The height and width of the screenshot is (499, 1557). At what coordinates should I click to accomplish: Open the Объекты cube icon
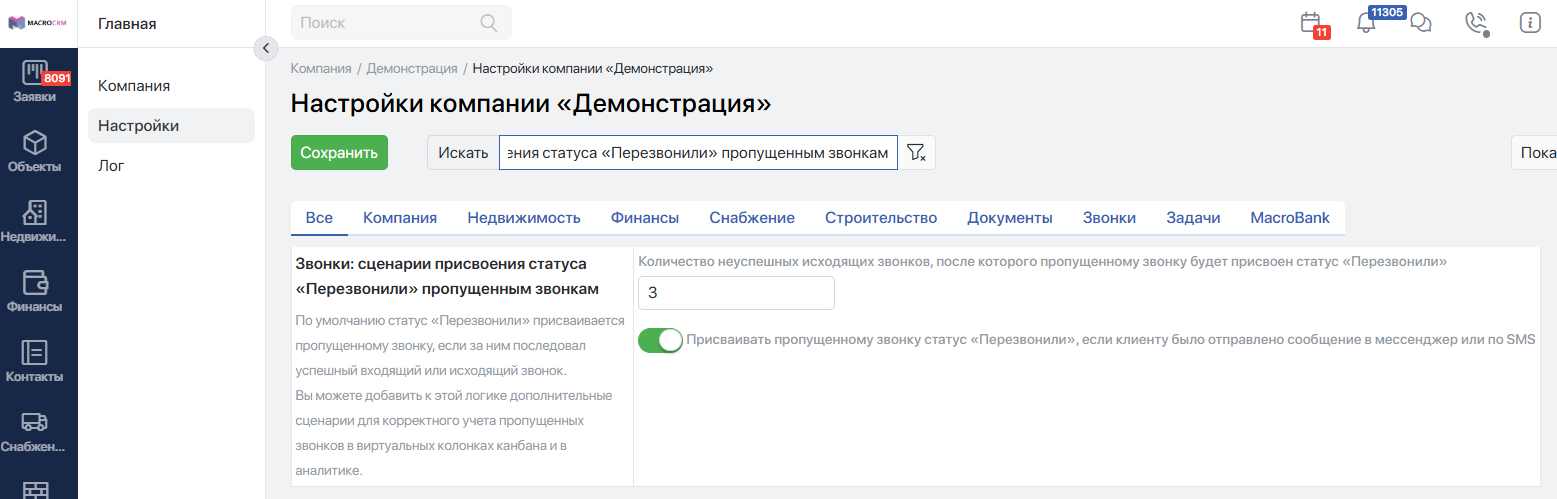click(x=35, y=142)
